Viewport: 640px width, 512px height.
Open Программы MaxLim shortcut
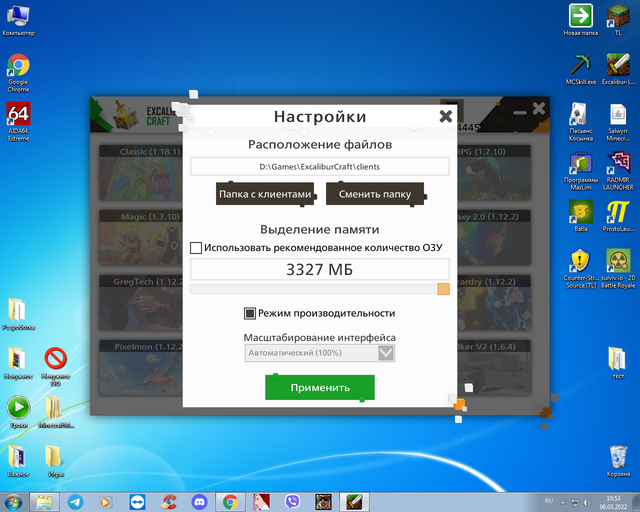pyautogui.click(x=580, y=171)
